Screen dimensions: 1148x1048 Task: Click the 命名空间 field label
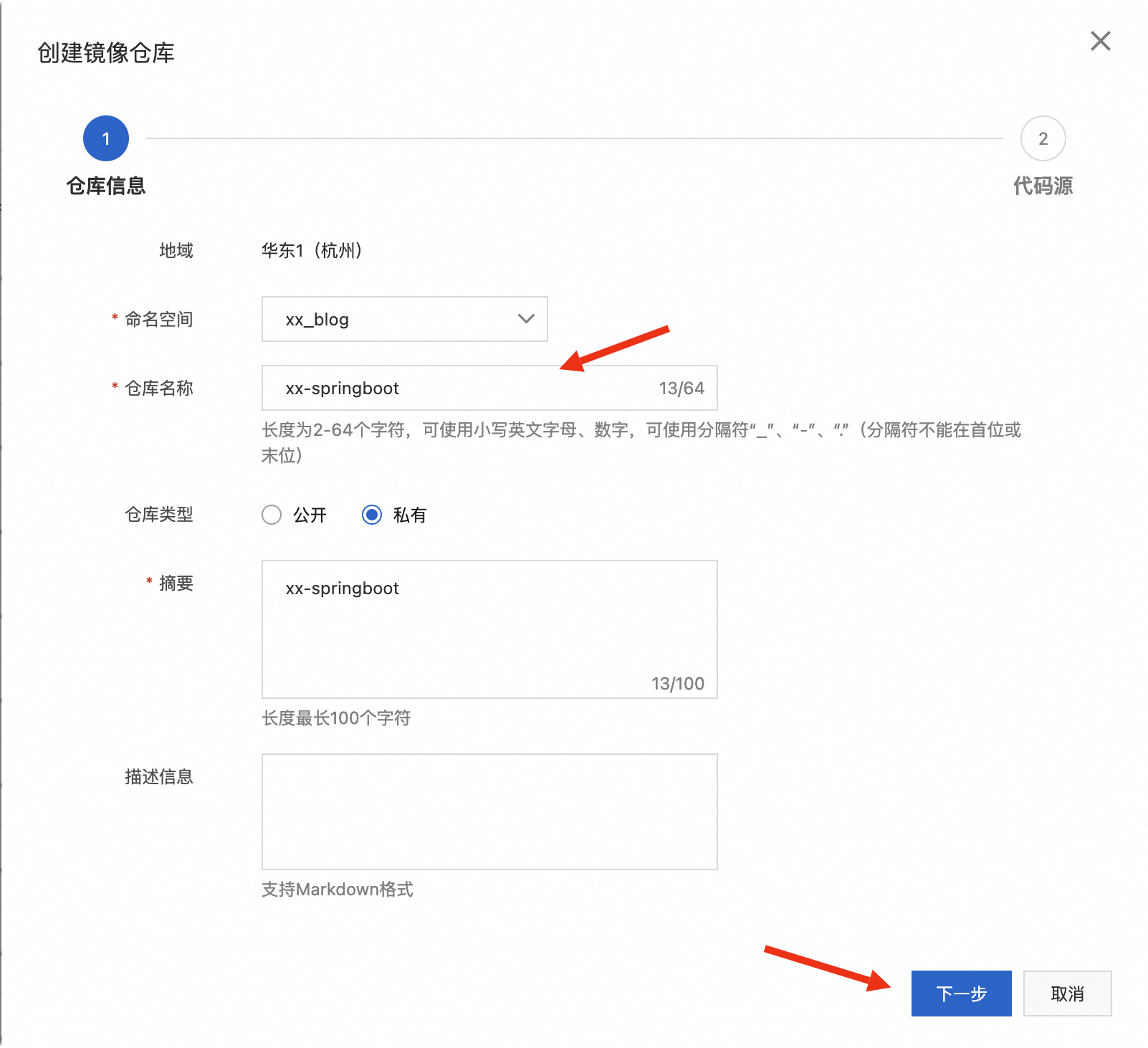click(x=158, y=319)
